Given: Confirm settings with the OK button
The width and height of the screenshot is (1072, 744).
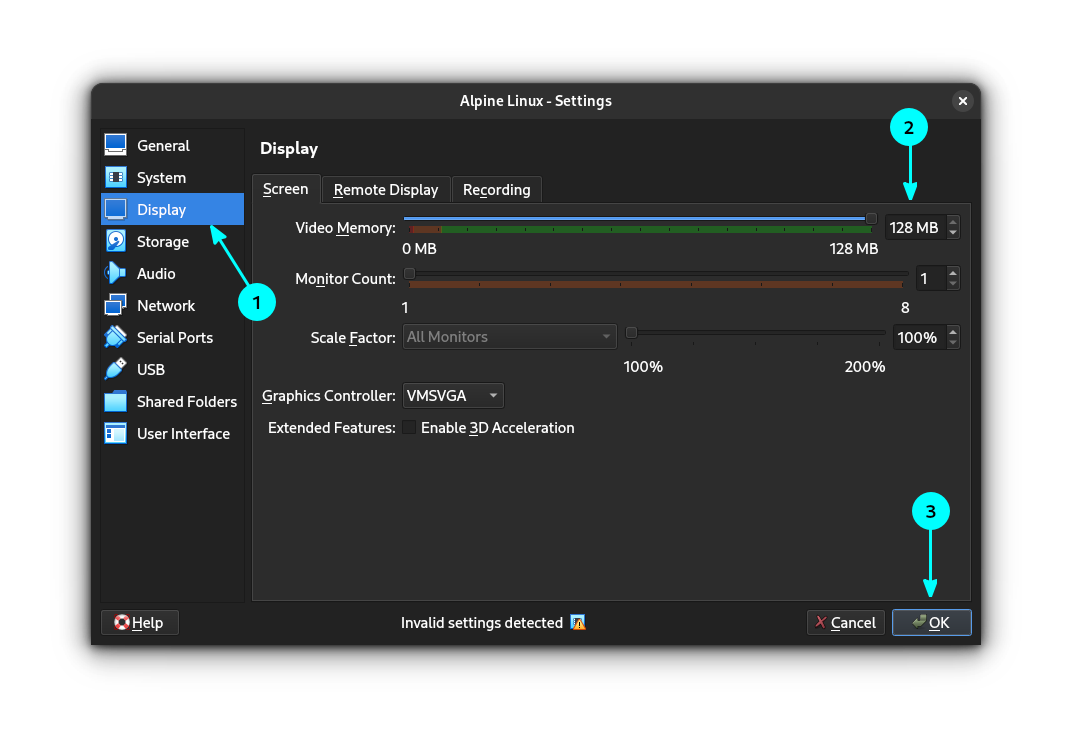Looking at the screenshot, I should (x=931, y=622).
